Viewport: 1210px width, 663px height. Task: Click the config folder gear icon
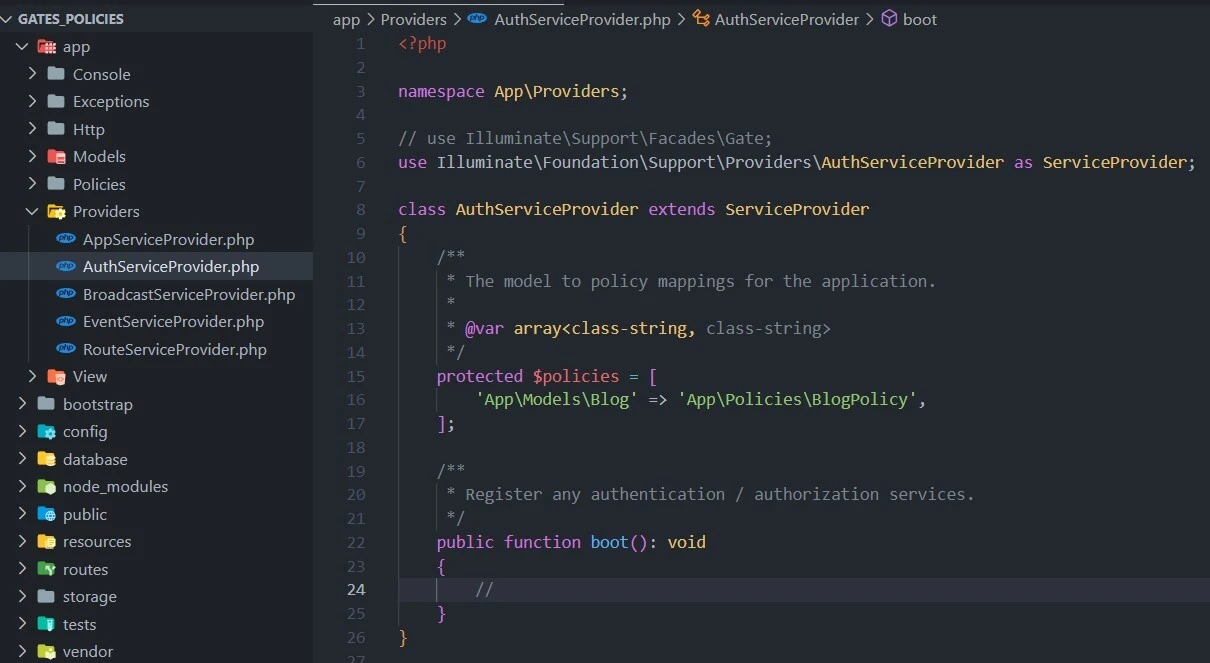tap(46, 432)
